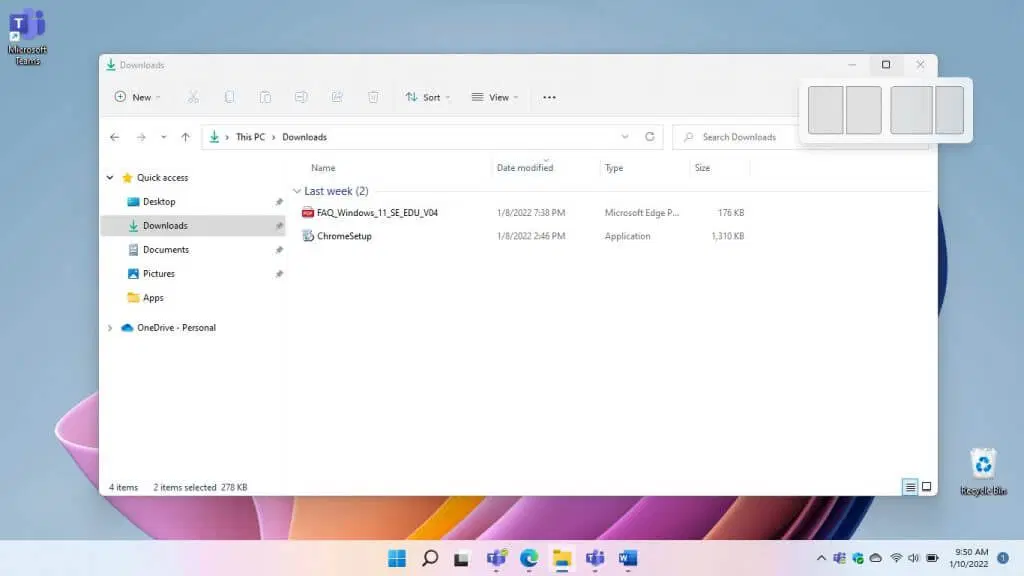
Task: Select the Documents folder in Quick access
Action: coord(165,250)
